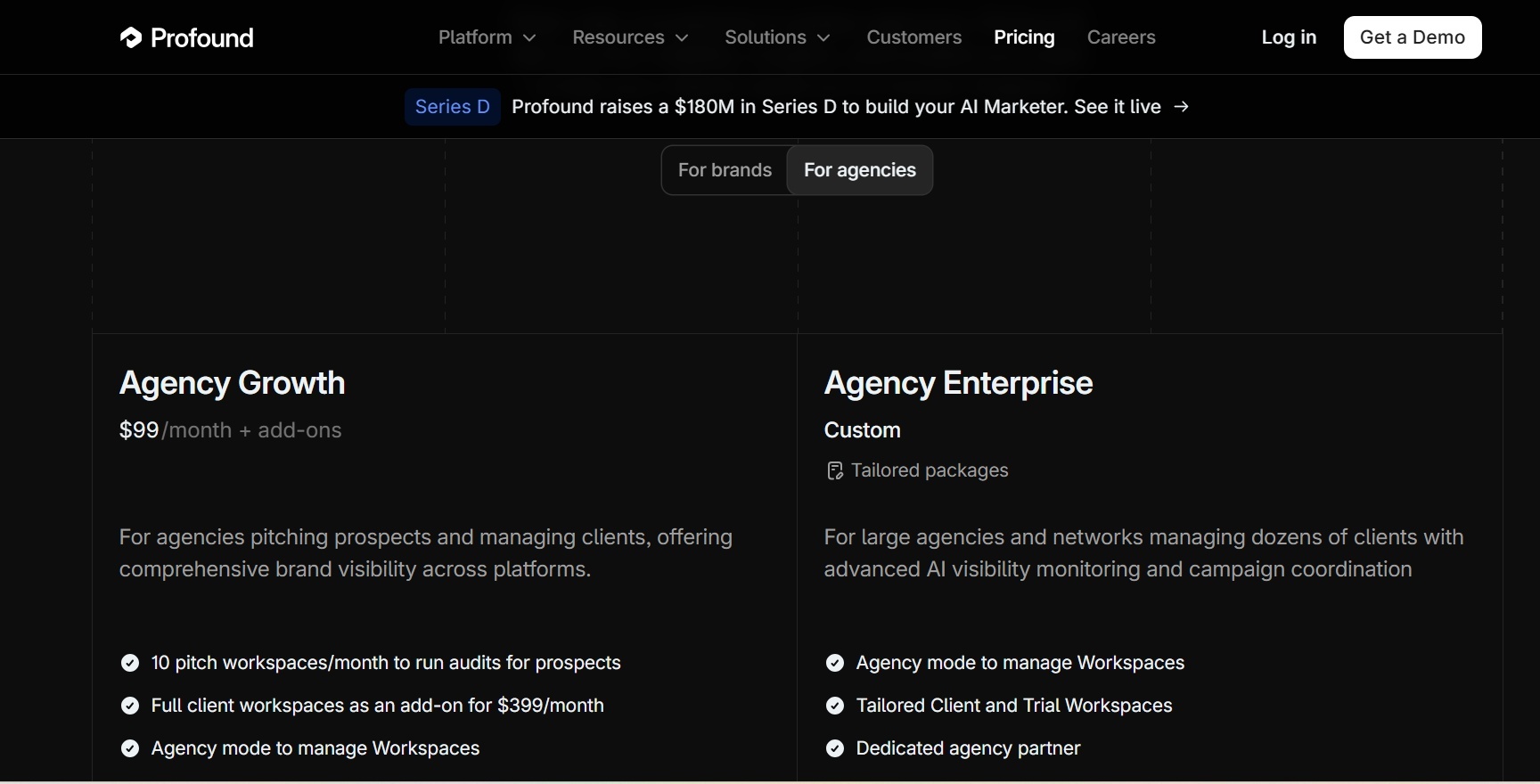Click the Agency Growth plan heading

233,383
